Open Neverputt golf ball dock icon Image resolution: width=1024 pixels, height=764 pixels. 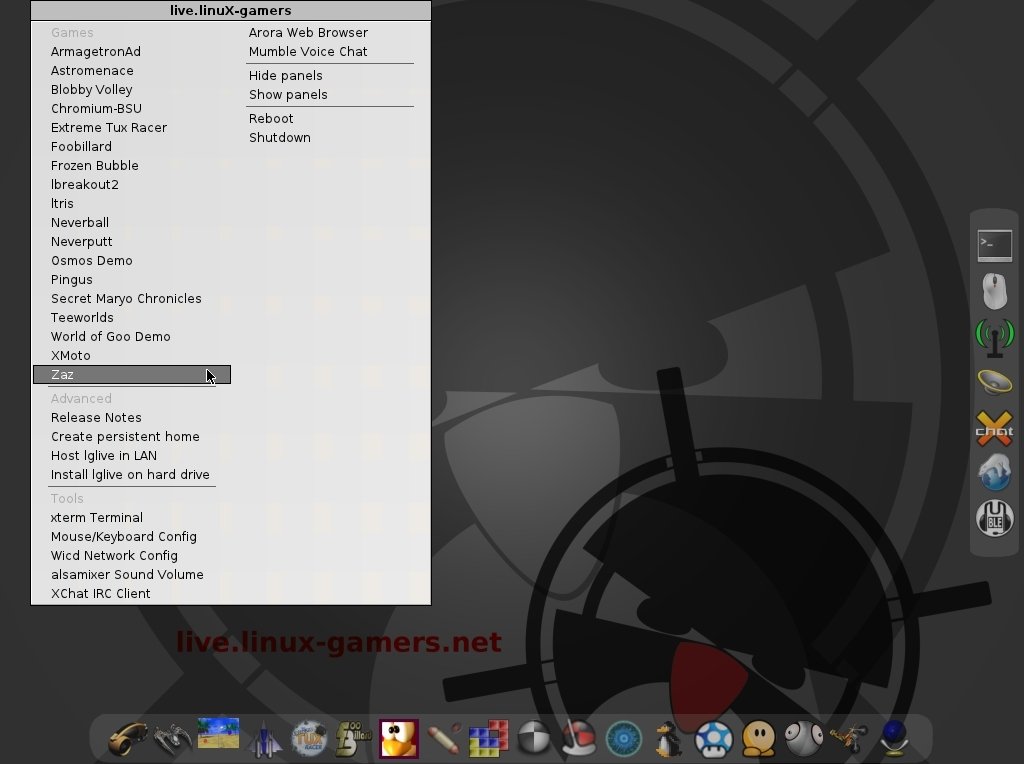point(579,739)
